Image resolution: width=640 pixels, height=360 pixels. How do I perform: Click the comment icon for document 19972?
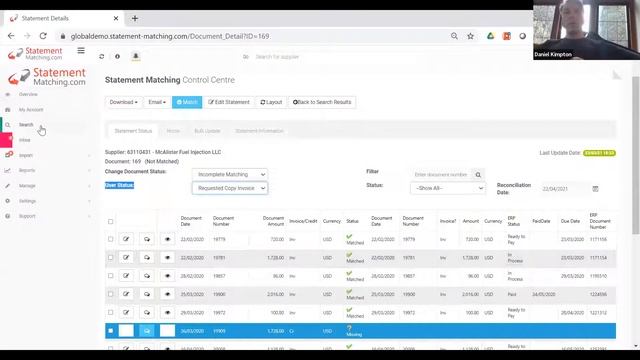pos(147,313)
